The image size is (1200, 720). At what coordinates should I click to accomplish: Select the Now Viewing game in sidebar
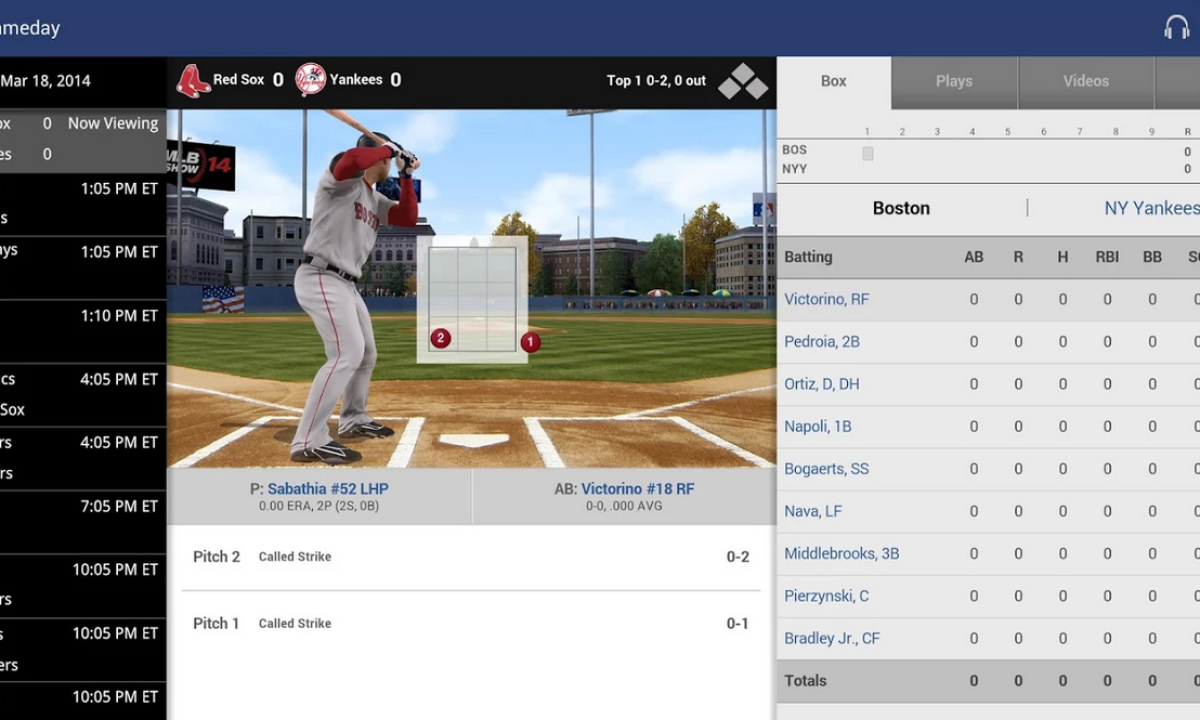82,138
